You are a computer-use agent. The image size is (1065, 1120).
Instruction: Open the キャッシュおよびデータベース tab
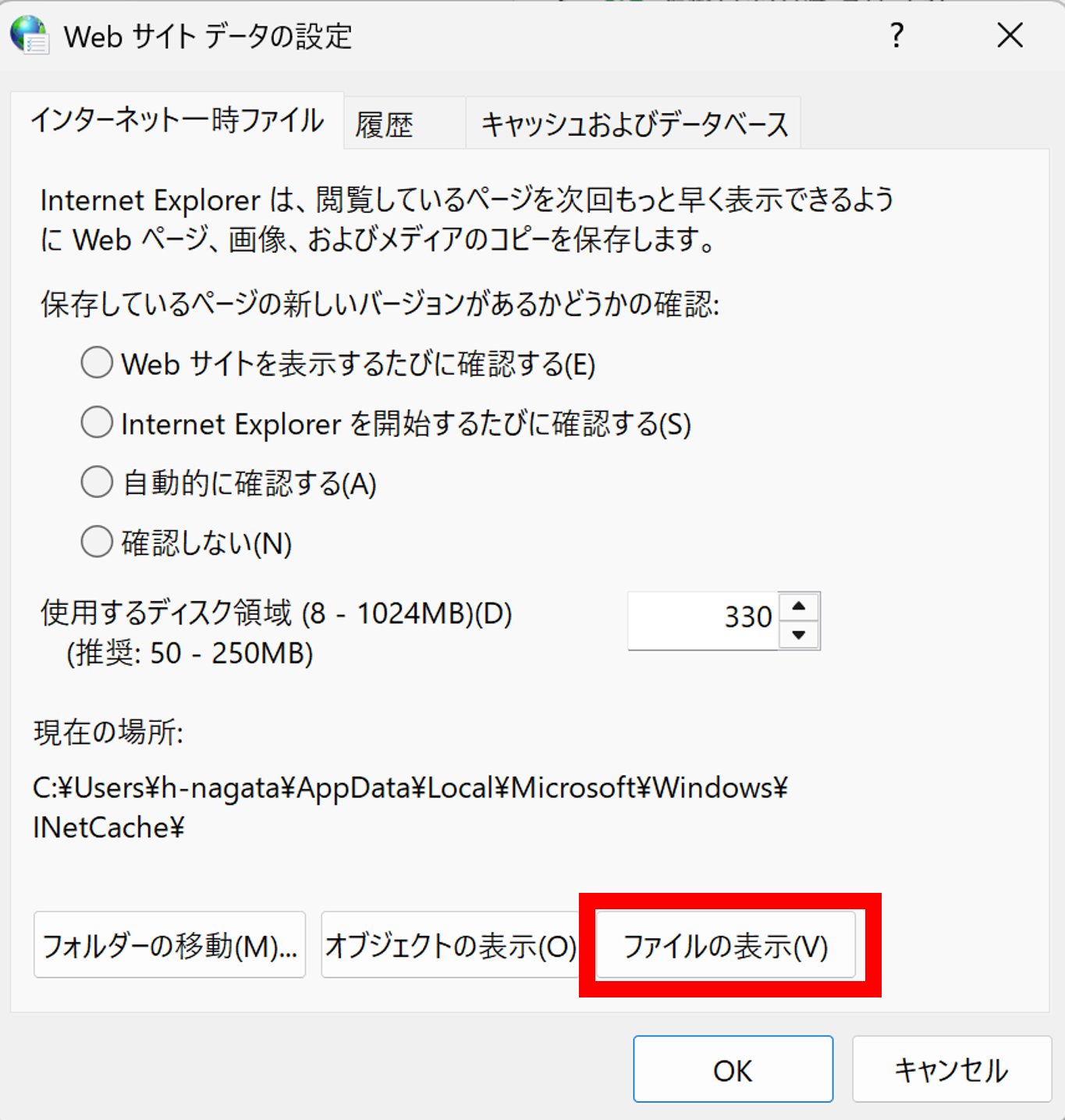click(634, 123)
